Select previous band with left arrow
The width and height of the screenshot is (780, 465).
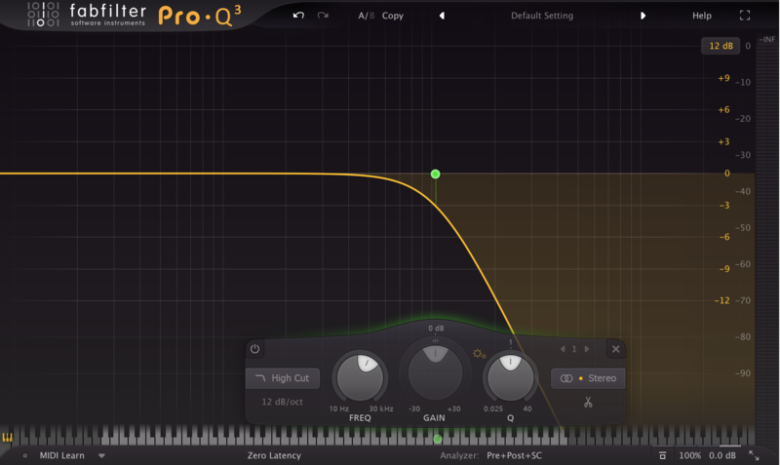click(563, 349)
